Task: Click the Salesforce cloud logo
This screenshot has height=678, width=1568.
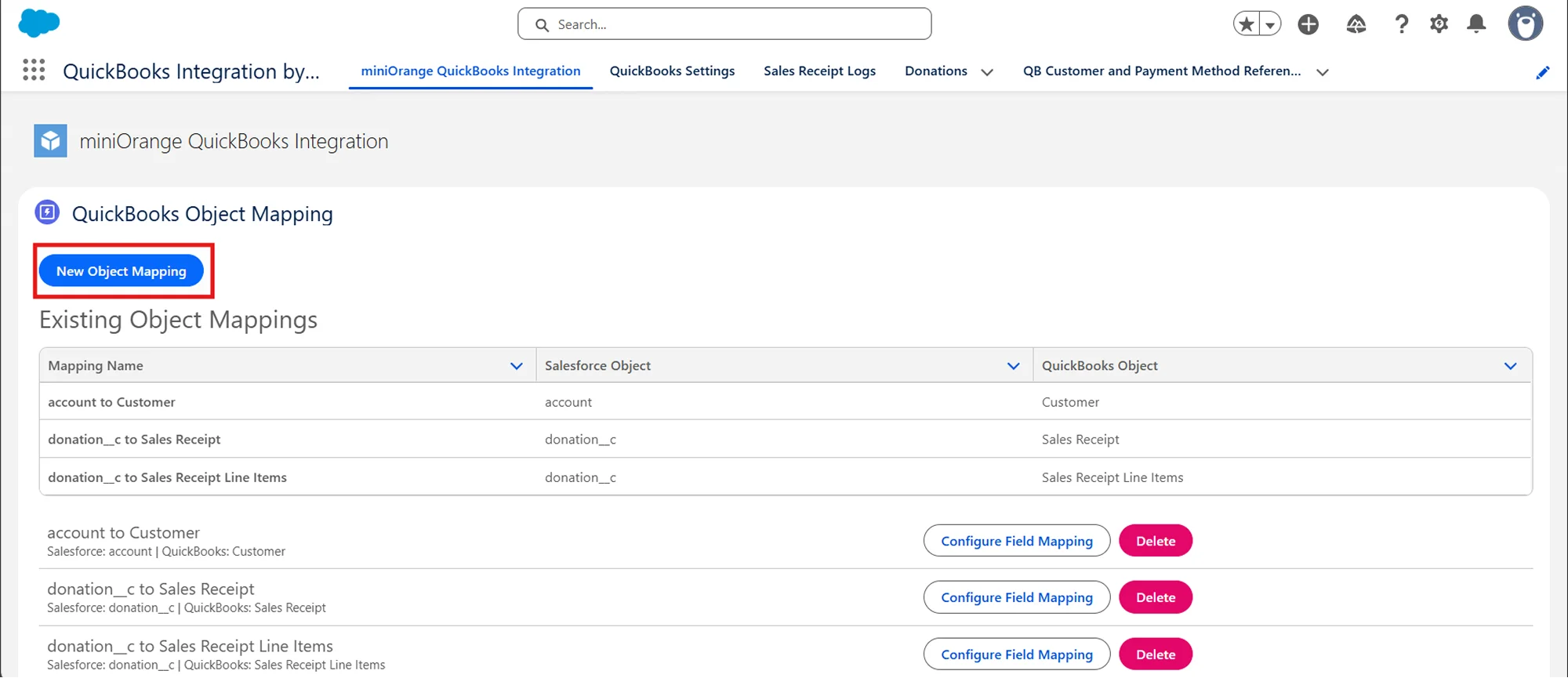Action: coord(38,24)
